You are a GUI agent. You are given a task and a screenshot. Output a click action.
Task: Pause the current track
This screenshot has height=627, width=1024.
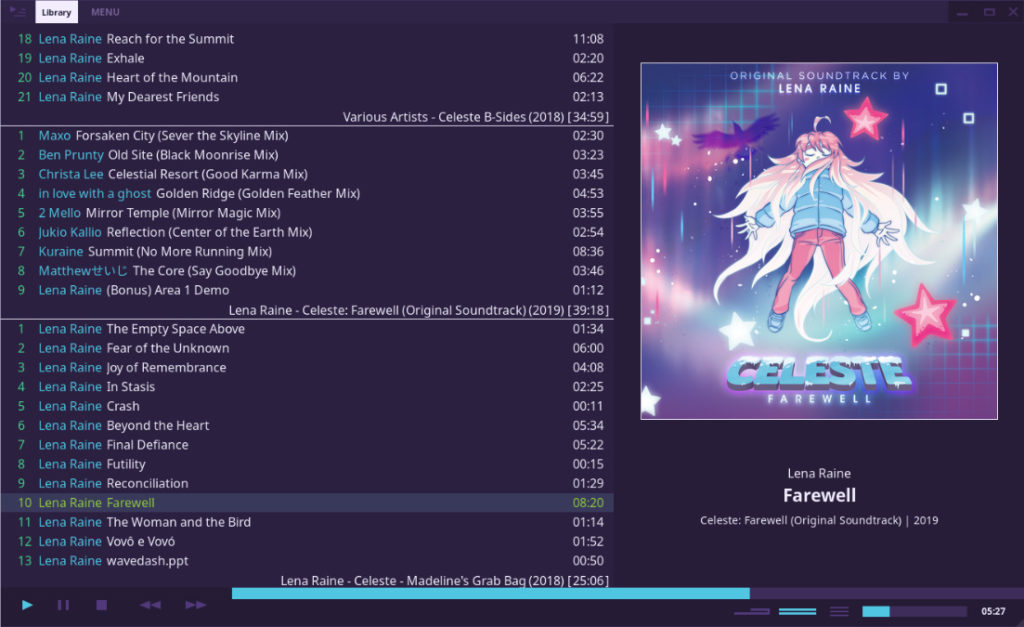(63, 605)
